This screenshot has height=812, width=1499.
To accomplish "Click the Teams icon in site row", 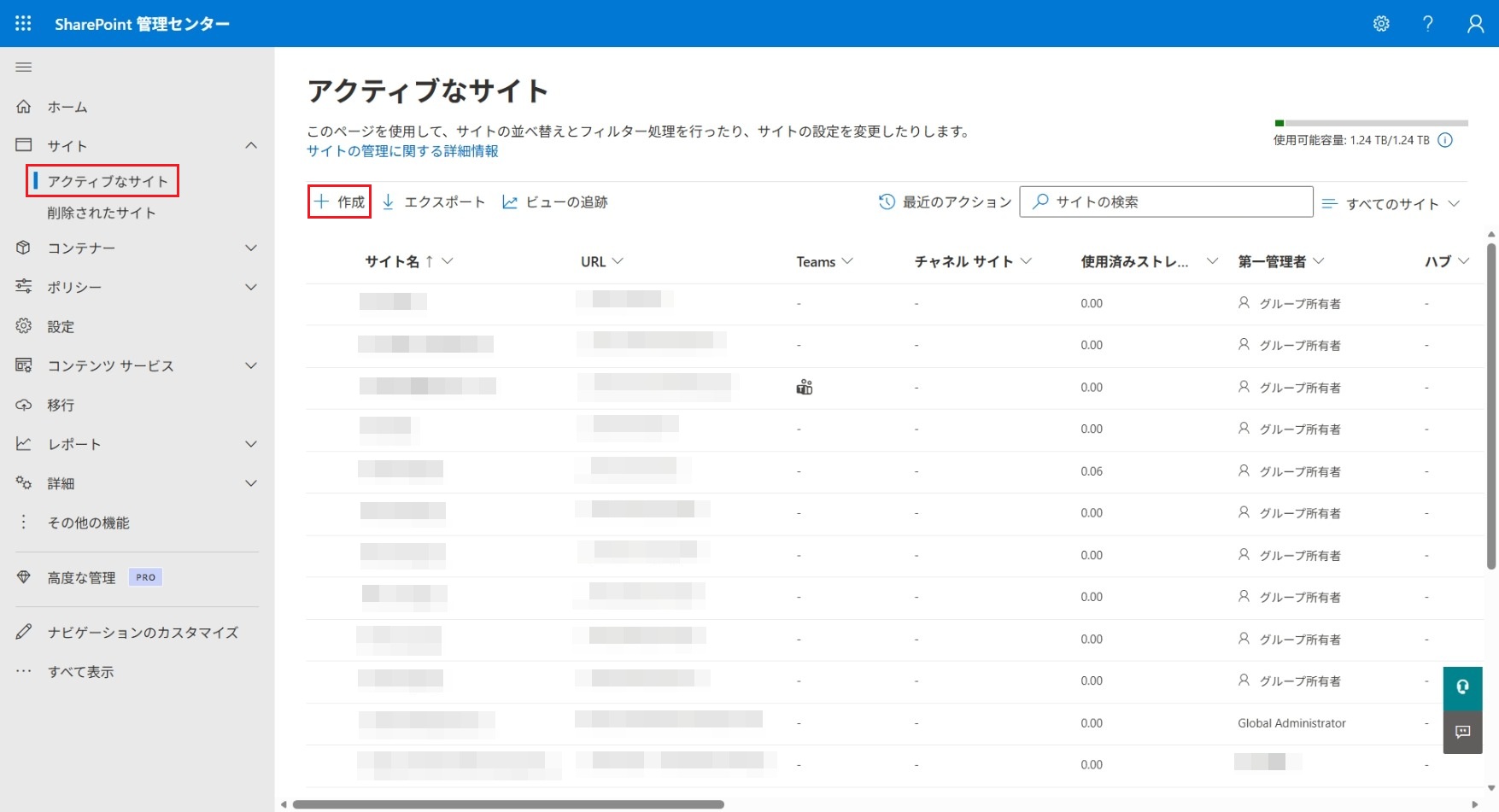I will (805, 388).
